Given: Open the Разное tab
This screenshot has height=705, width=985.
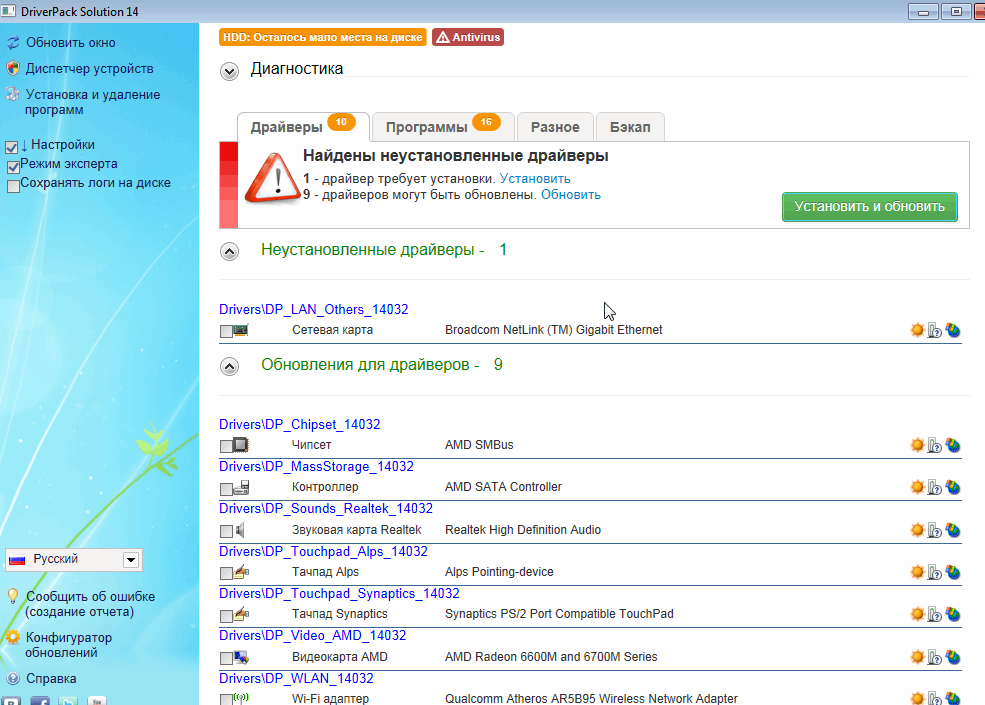Looking at the screenshot, I should coord(555,127).
